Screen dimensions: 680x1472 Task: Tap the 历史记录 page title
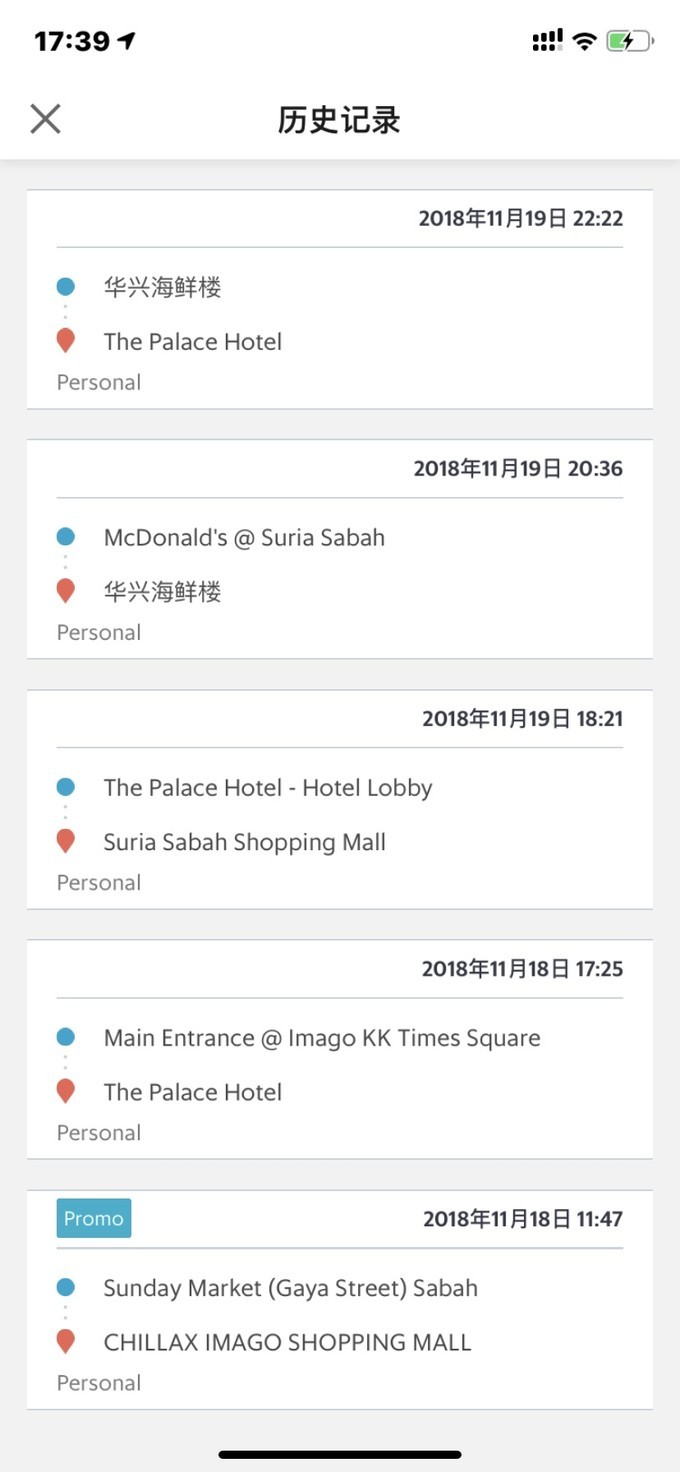[x=339, y=120]
